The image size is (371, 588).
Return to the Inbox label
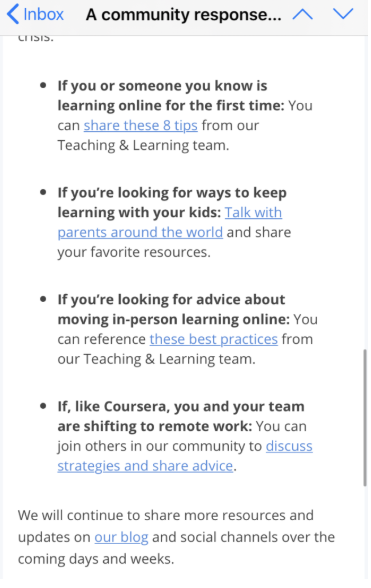coord(44,15)
